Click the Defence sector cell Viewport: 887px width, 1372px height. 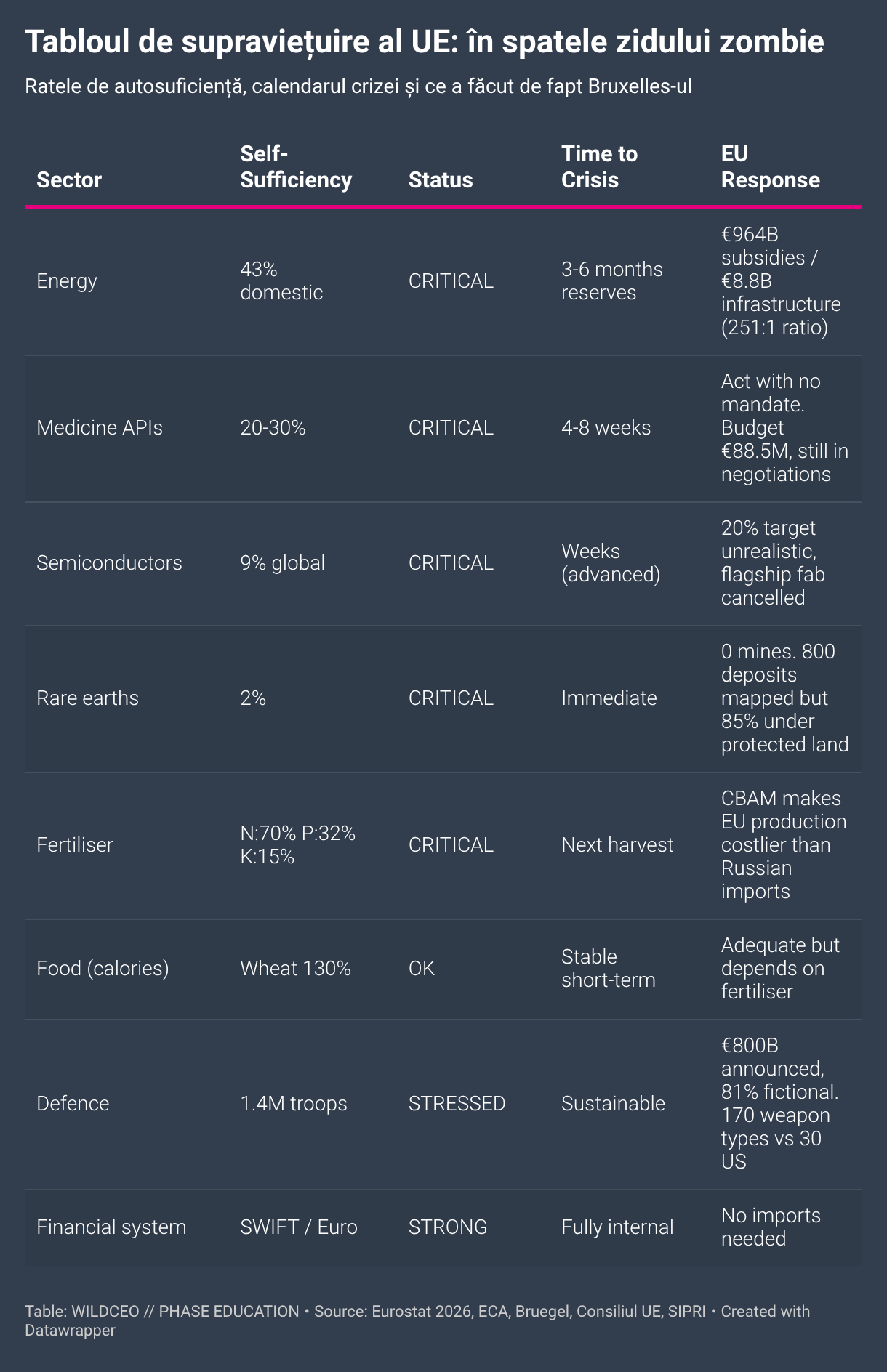click(73, 1103)
